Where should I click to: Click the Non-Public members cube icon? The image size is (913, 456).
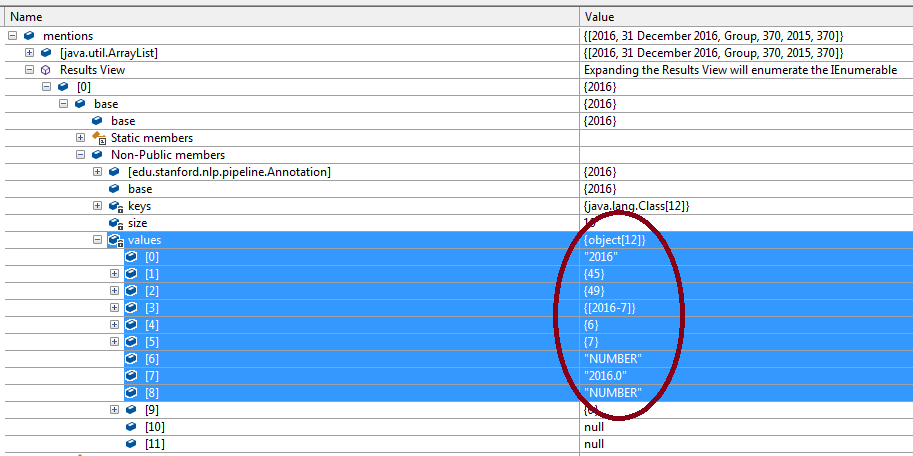[97, 155]
